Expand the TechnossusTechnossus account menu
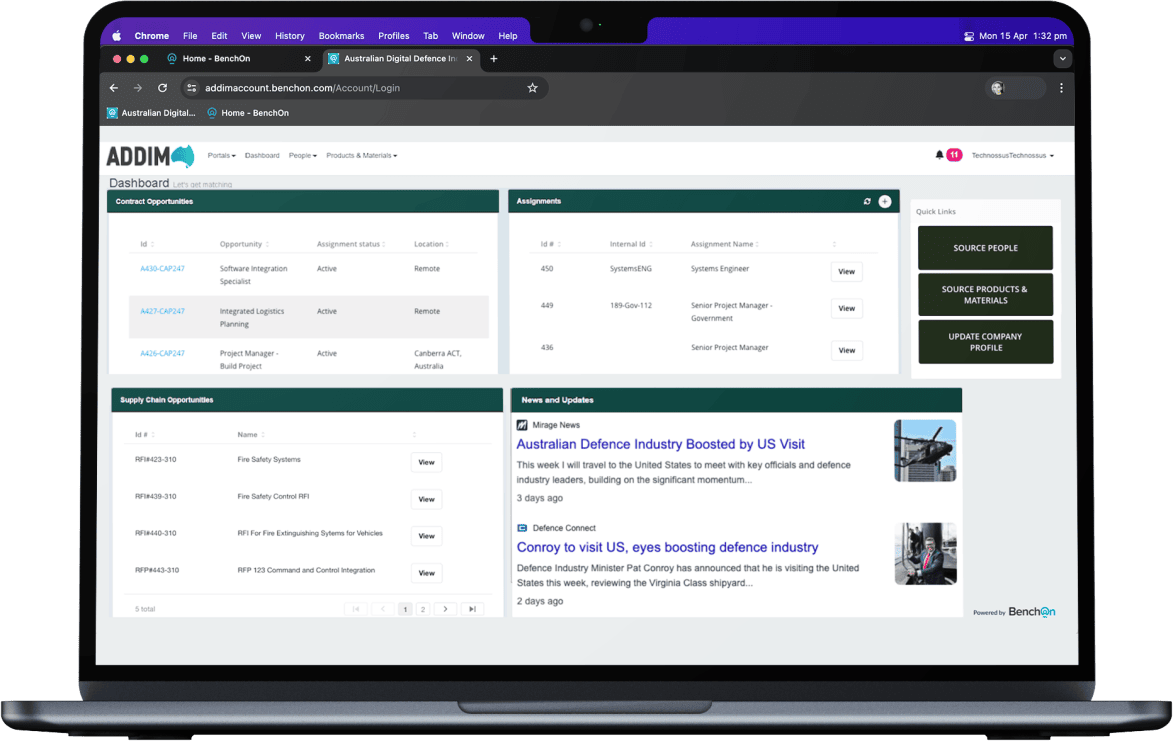The image size is (1173, 741). coord(1010,155)
